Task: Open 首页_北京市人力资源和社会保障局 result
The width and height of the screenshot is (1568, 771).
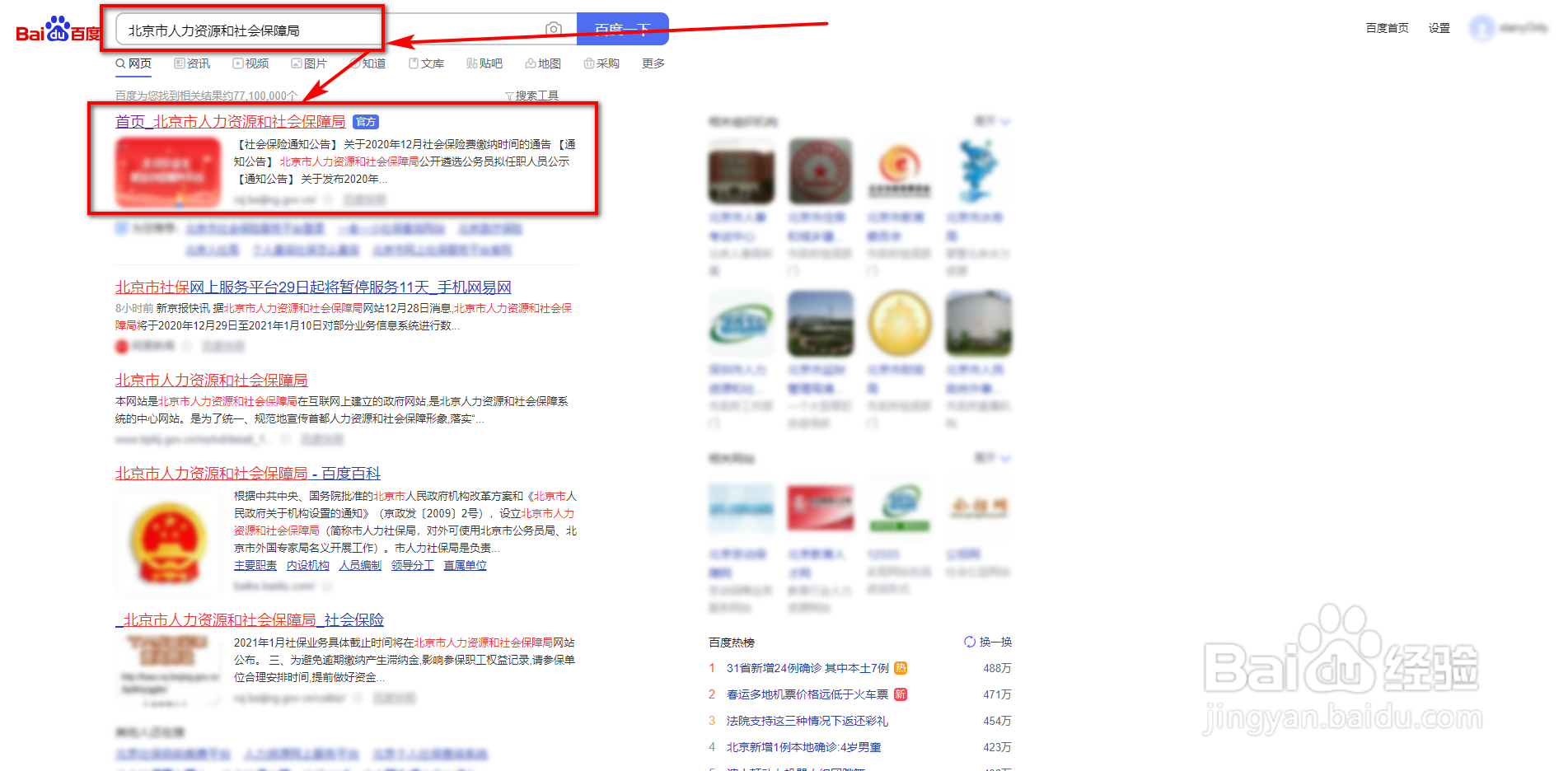Action: pyautogui.click(x=230, y=122)
